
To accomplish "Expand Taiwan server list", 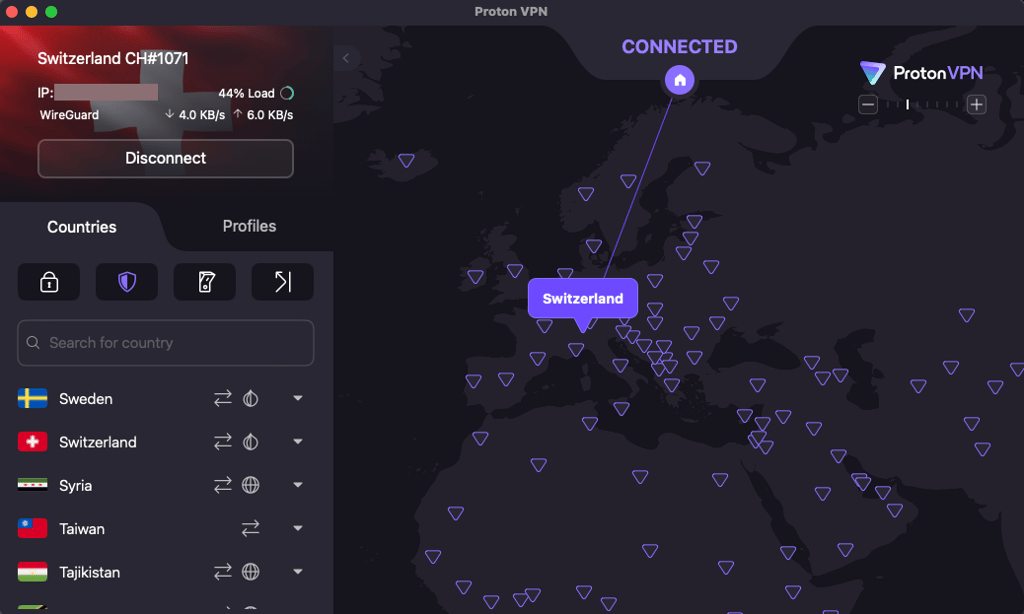I will coord(298,528).
